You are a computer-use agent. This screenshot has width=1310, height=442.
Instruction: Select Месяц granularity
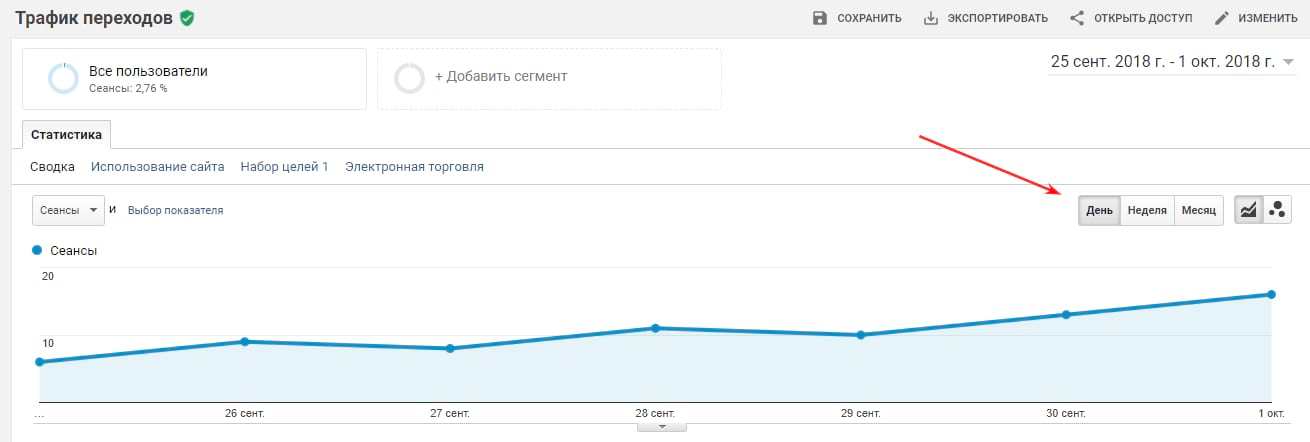coord(1199,210)
